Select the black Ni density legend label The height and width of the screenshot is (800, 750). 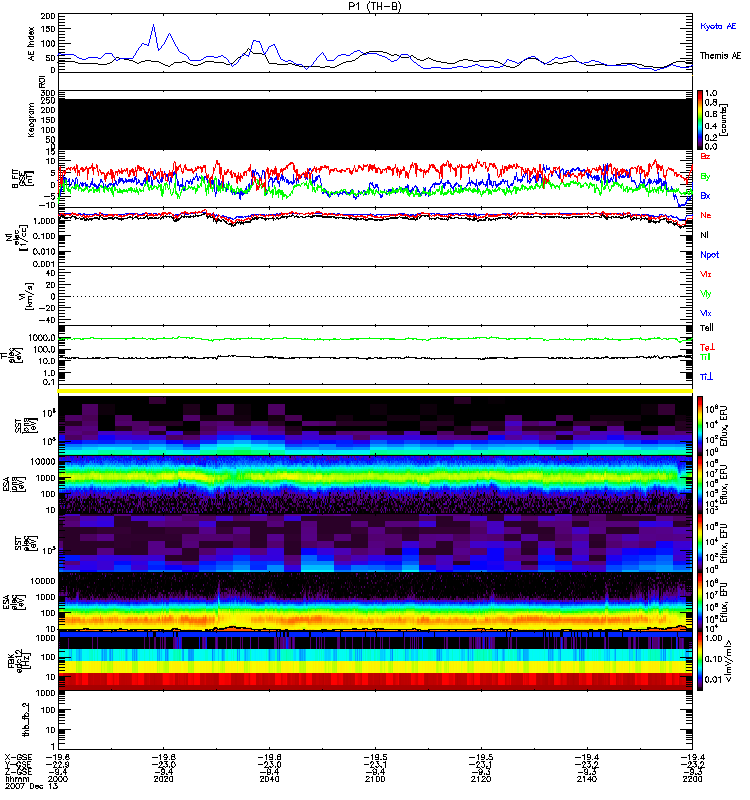(x=704, y=235)
